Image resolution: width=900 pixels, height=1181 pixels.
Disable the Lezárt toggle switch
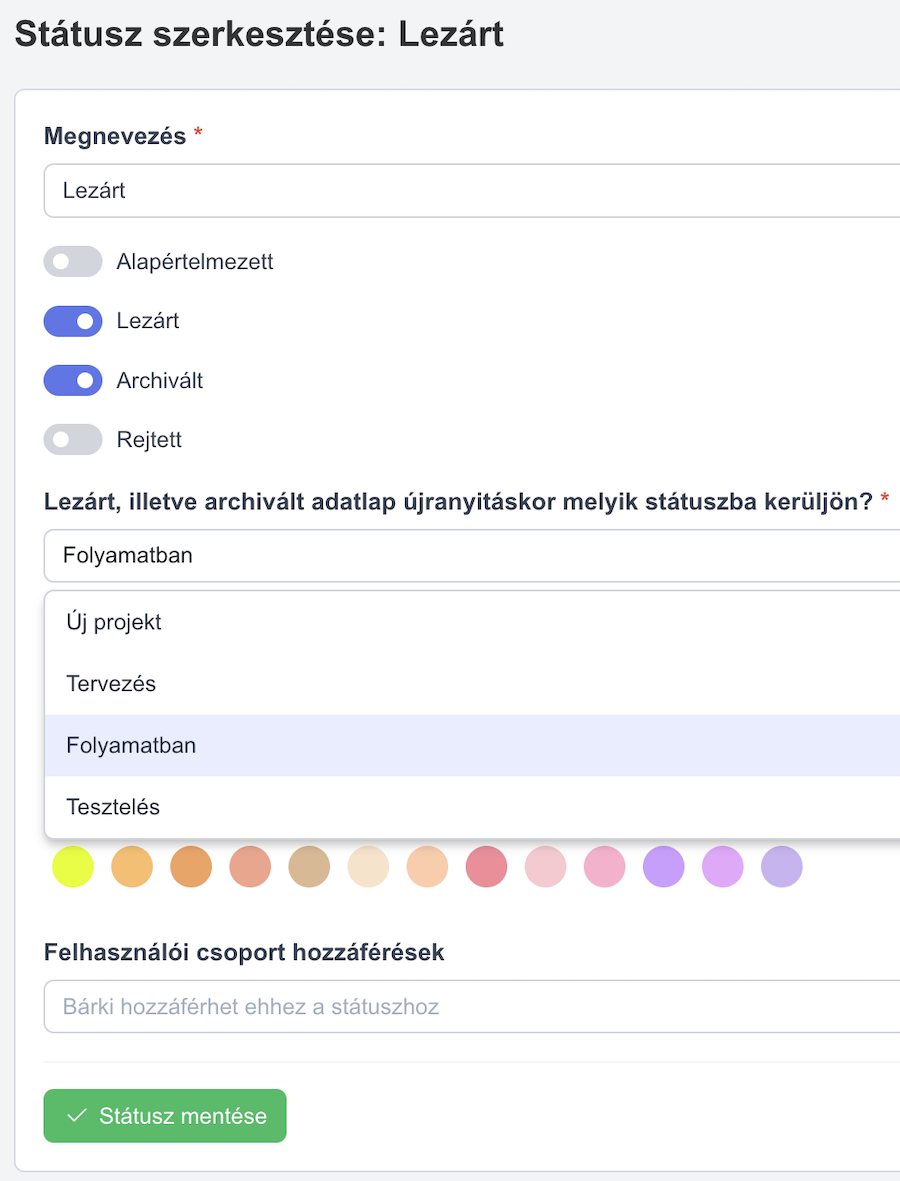click(x=72, y=321)
